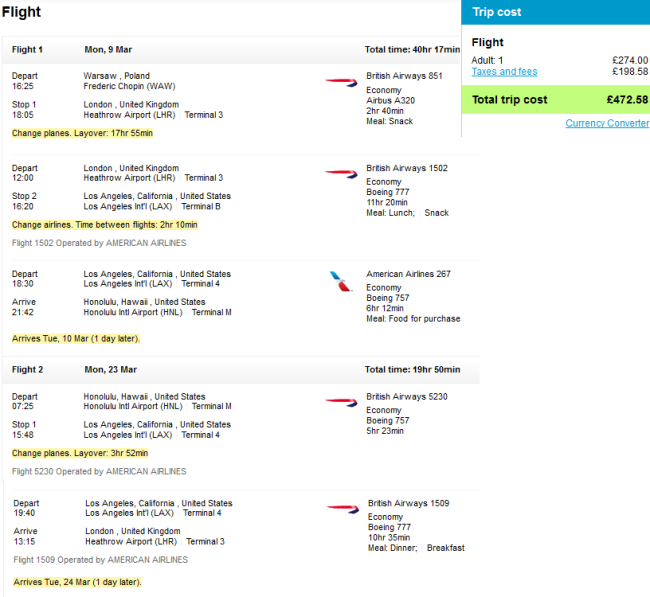
Task: Click the British Airways logo for flight 1502
Action: coord(341,174)
